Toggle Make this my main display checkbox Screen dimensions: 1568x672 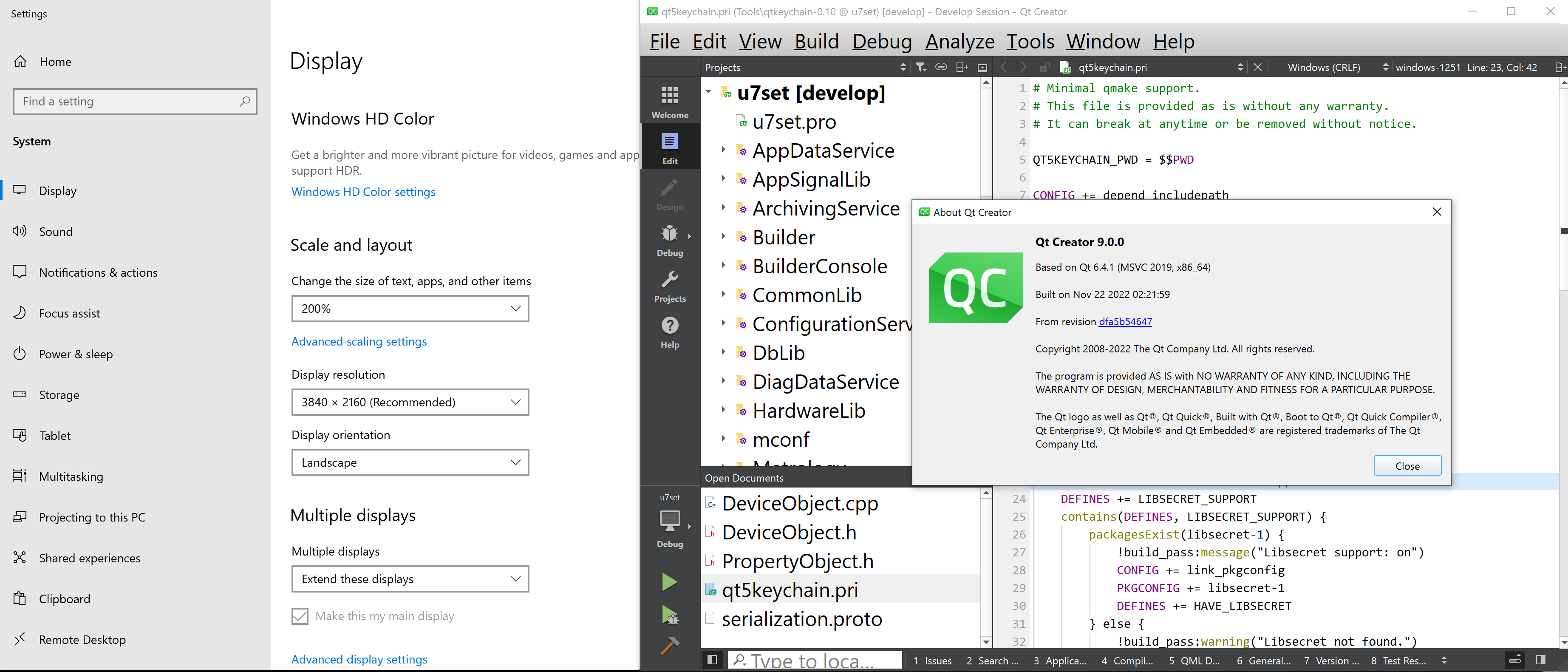coord(300,616)
